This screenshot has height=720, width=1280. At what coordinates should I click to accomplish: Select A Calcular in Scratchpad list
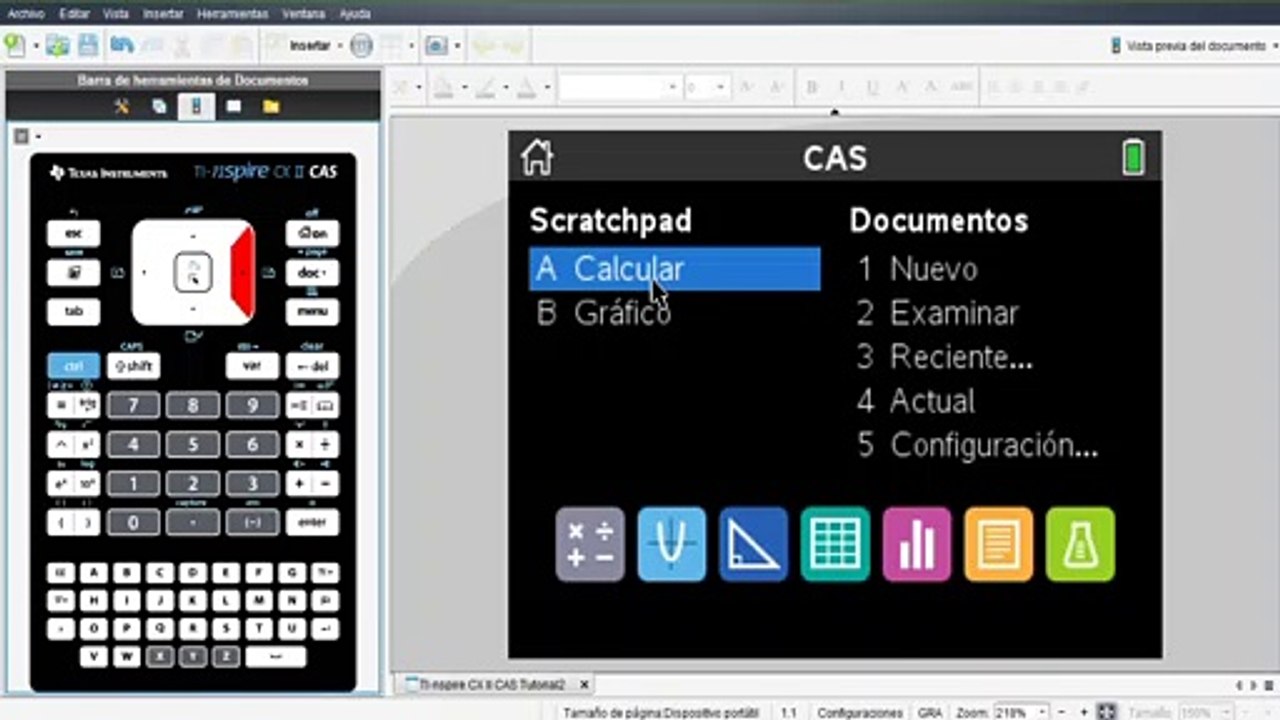(x=675, y=269)
